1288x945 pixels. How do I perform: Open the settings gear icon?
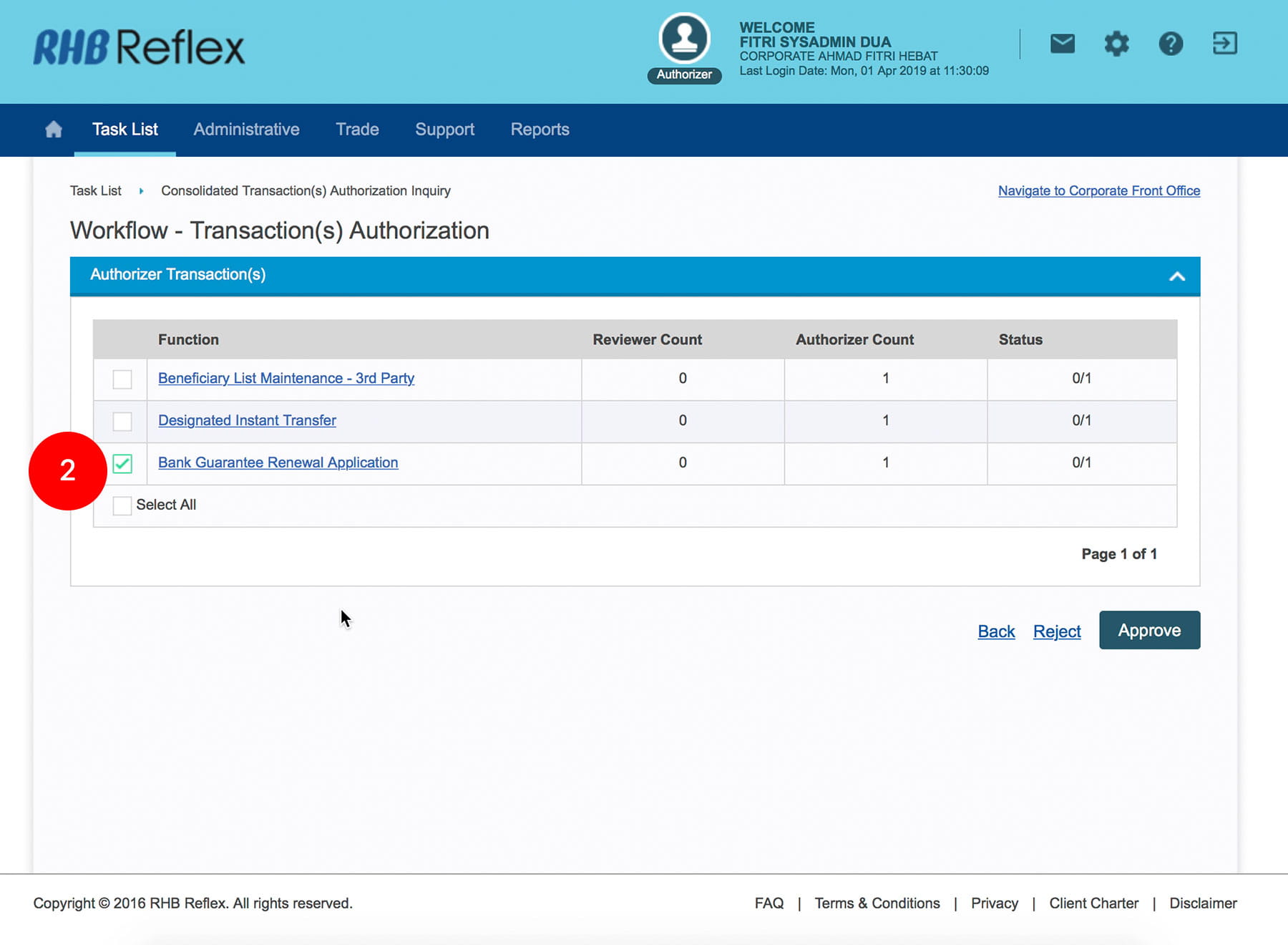(x=1116, y=44)
